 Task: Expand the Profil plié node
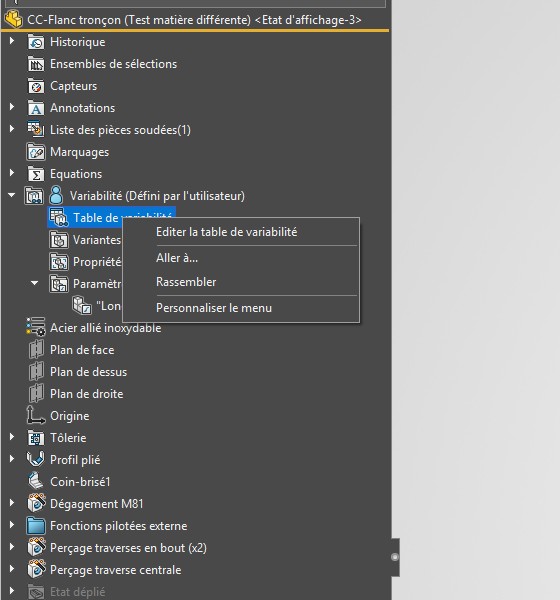(x=12, y=458)
